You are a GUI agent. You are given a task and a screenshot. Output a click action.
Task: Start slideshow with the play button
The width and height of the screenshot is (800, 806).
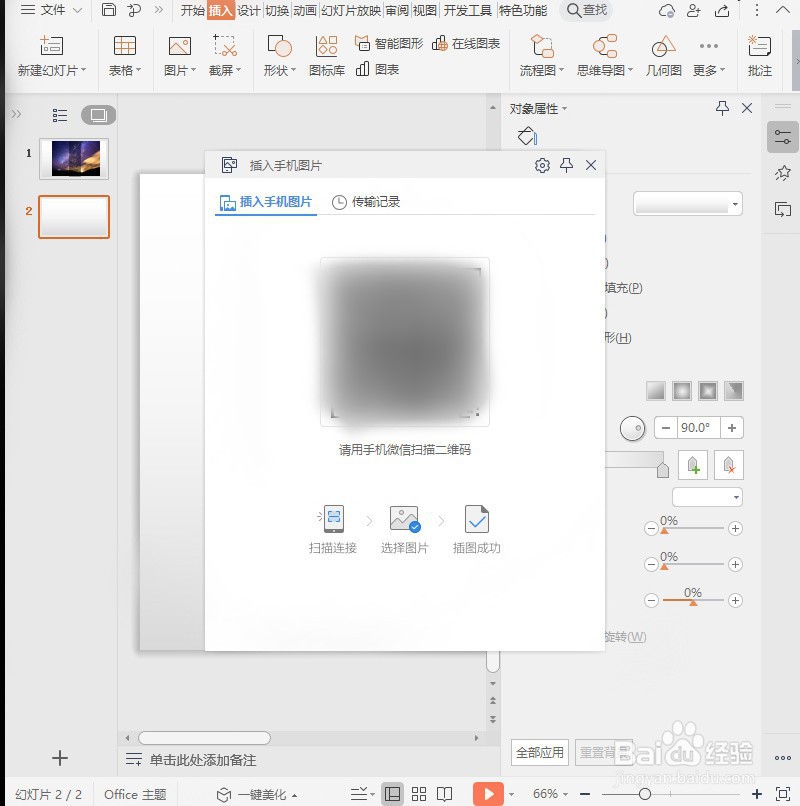pyautogui.click(x=488, y=794)
